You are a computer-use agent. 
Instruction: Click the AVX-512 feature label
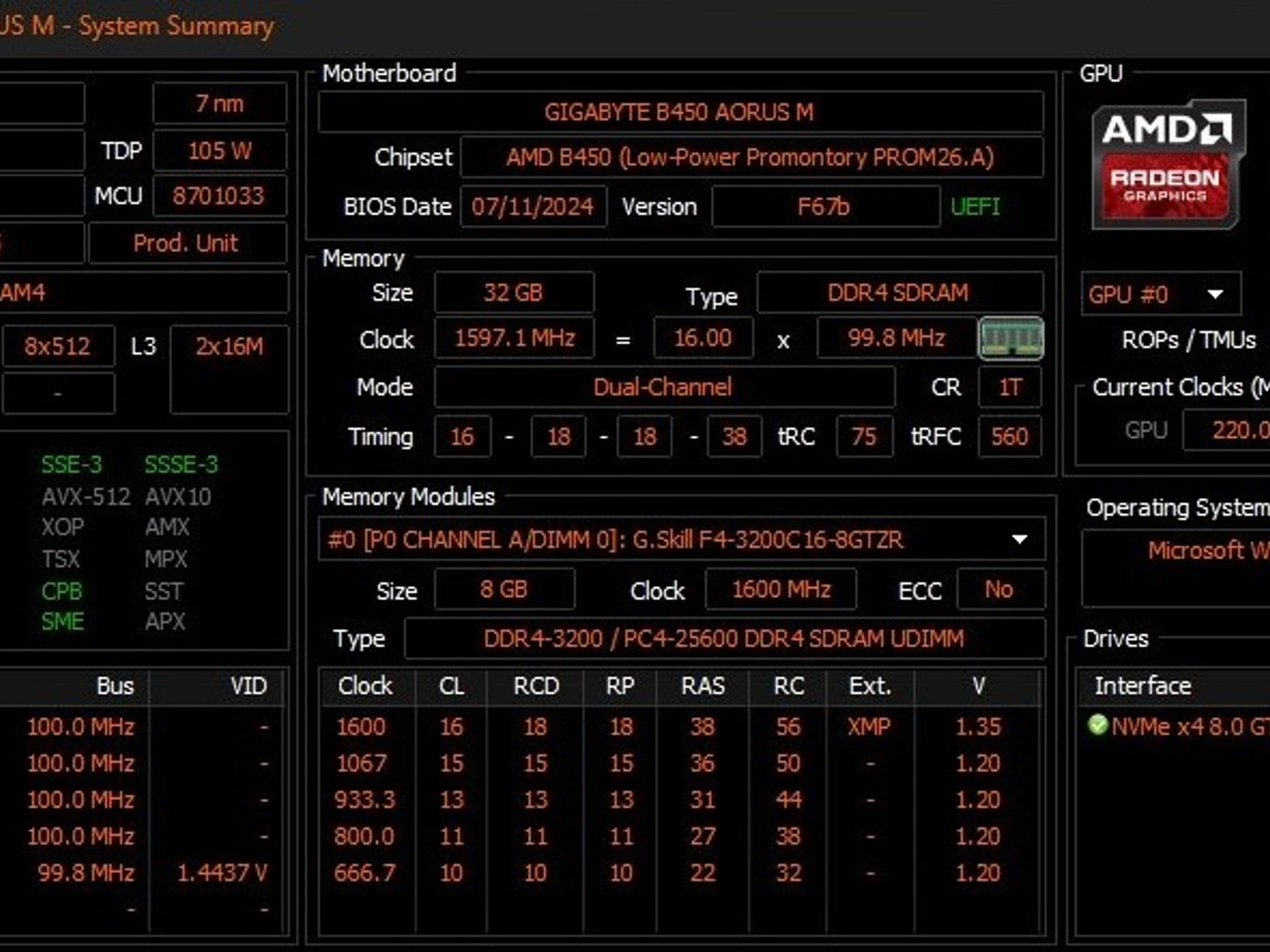point(86,496)
